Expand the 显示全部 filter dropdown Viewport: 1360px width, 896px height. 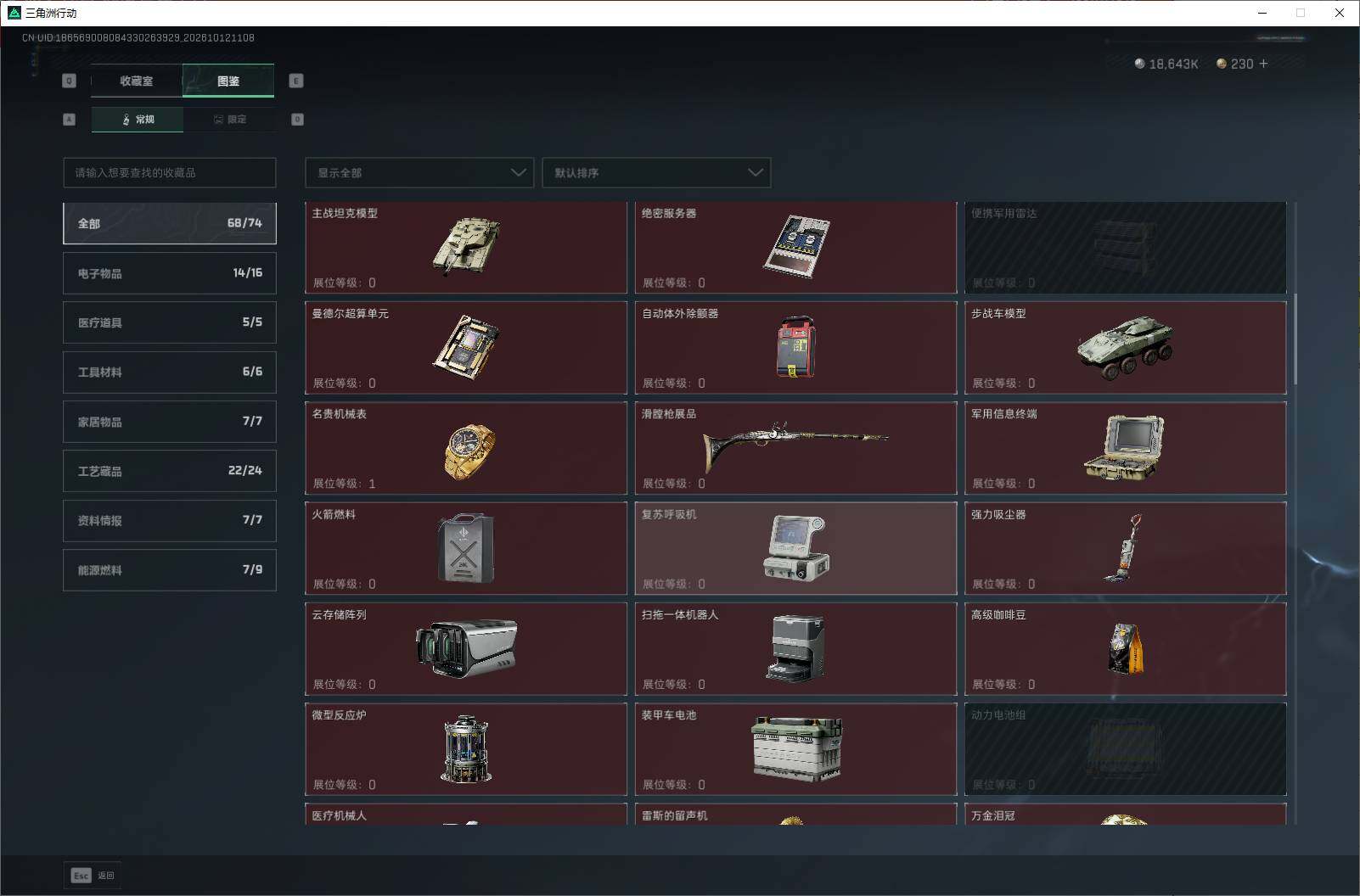(419, 172)
